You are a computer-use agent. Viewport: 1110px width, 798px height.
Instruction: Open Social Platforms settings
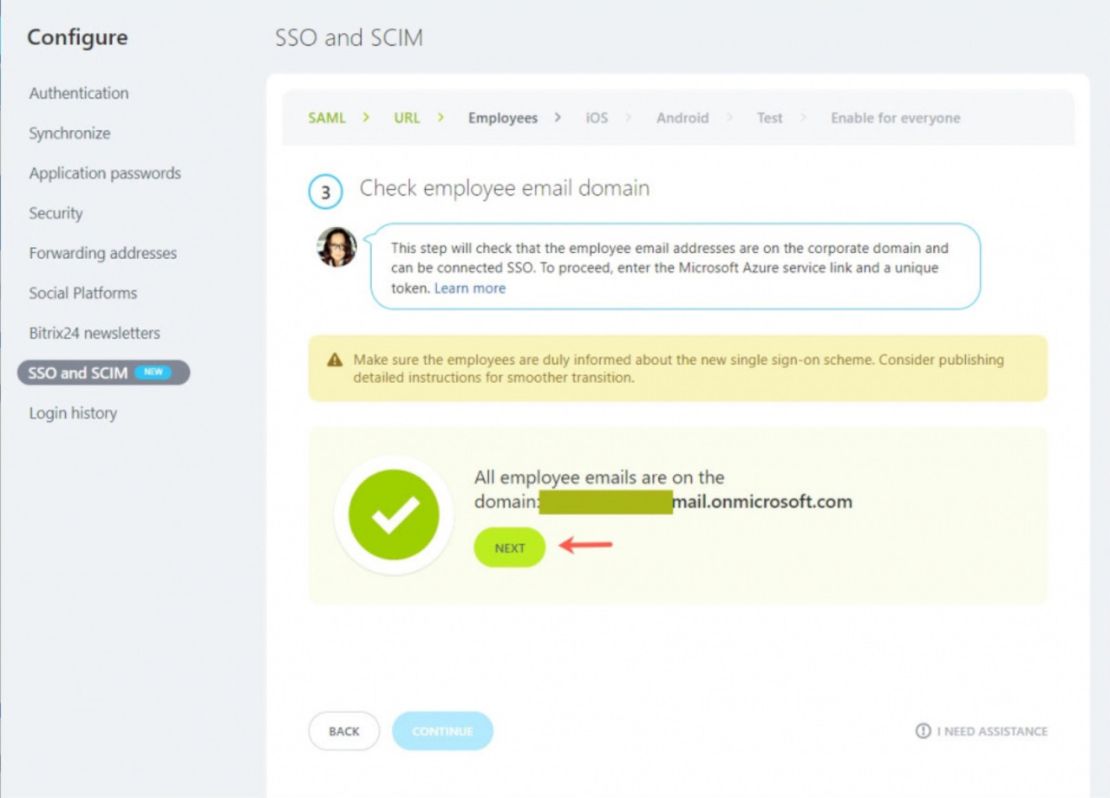(x=83, y=293)
